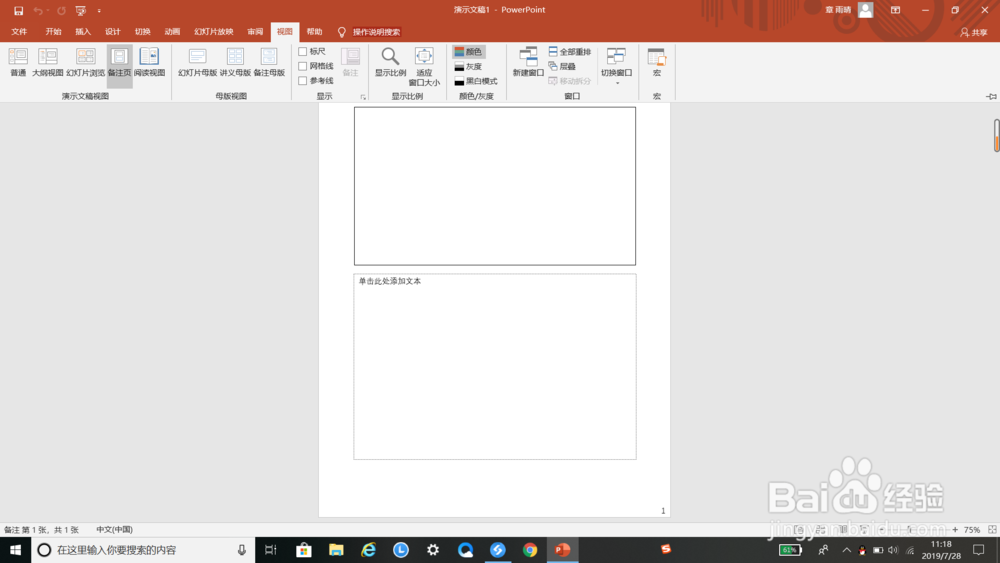This screenshot has height=563, width=1000.
Task: Enable the 网格线 gridlines checkbox
Action: tap(302, 66)
